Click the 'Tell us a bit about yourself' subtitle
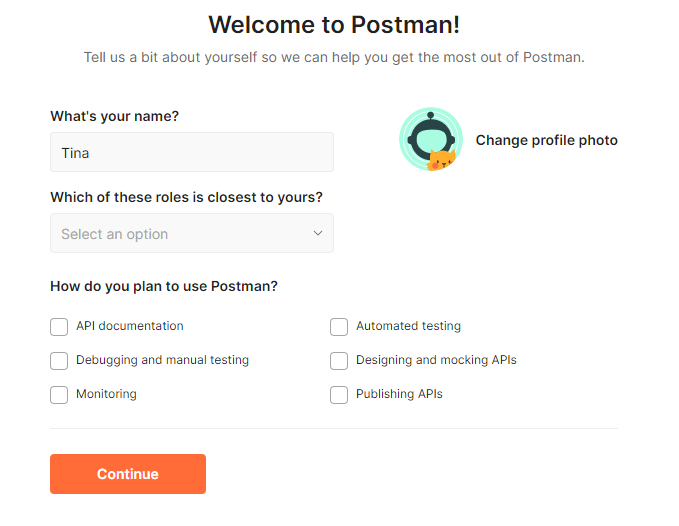Screen dimensions: 679x526 pos(334,57)
